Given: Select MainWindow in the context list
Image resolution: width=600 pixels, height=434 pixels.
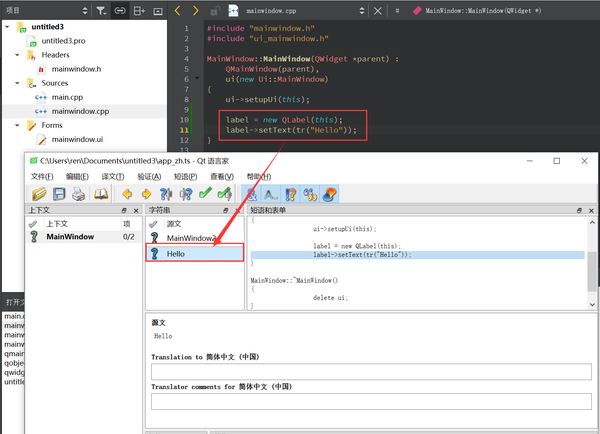Looking at the screenshot, I should click(x=70, y=237).
